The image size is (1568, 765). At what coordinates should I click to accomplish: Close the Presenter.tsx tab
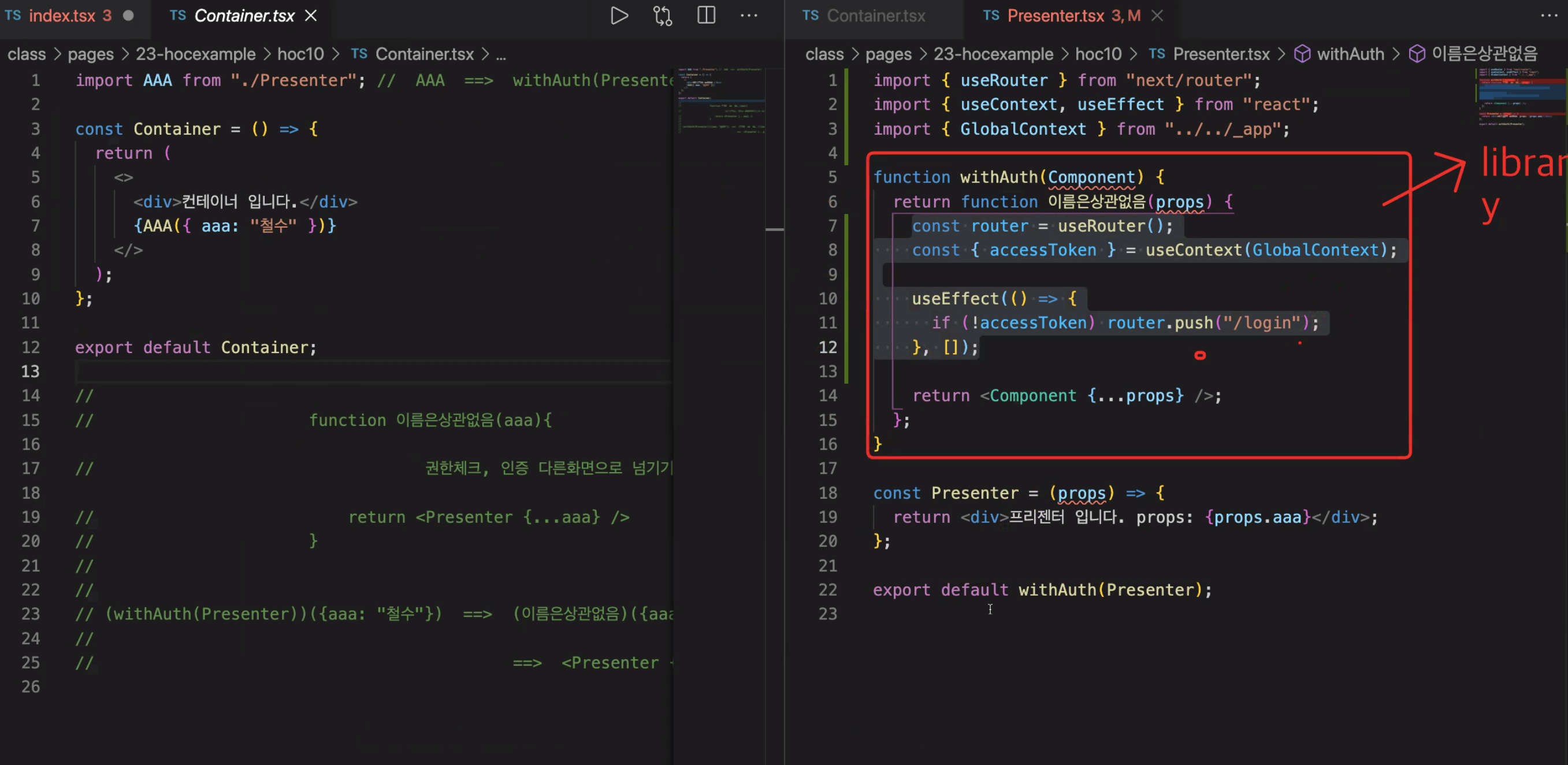coord(1157,16)
